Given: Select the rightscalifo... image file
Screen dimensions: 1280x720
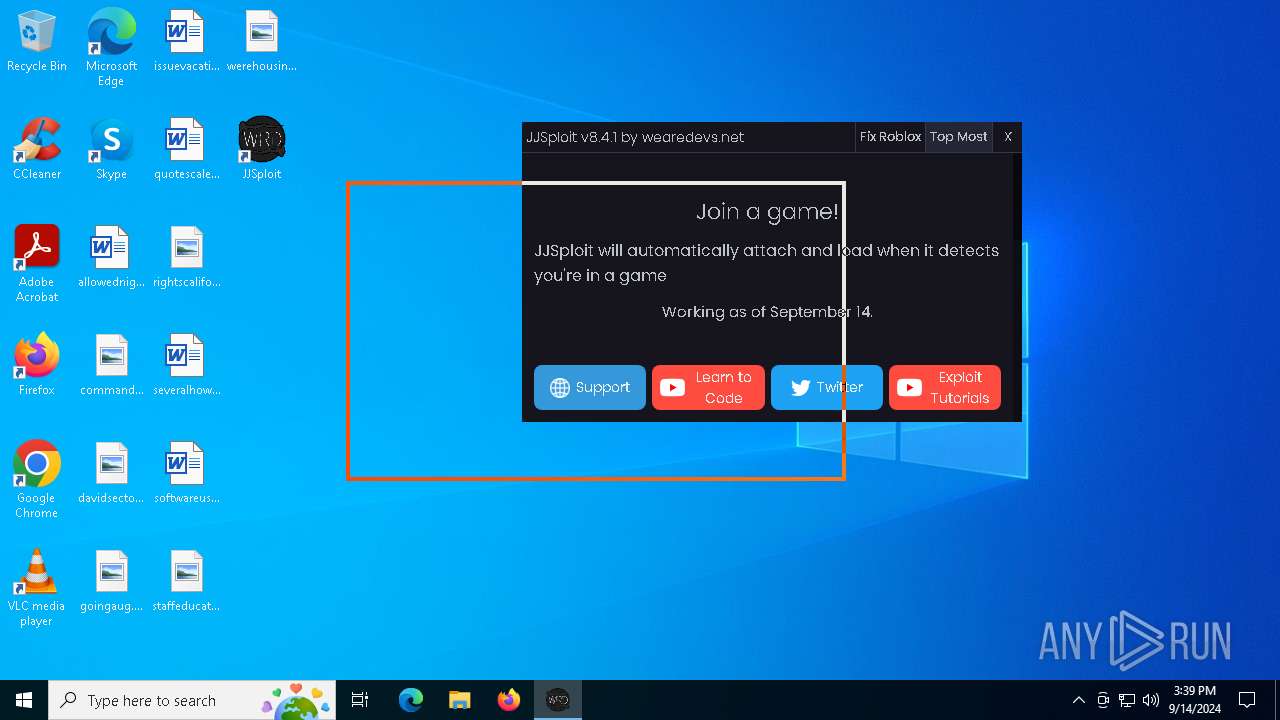Looking at the screenshot, I should tap(186, 258).
